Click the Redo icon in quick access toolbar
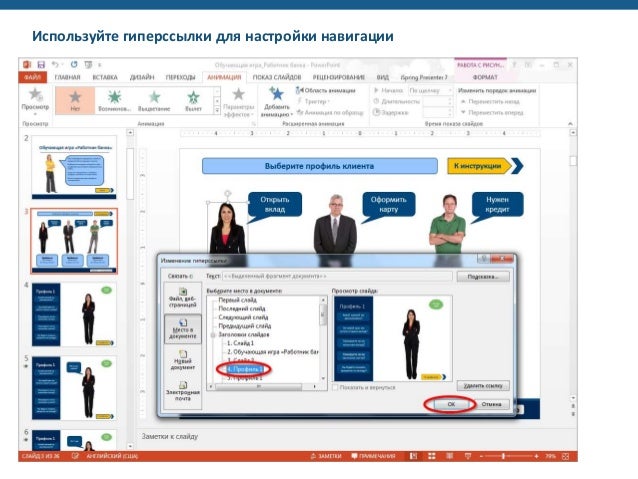 click(x=74, y=65)
